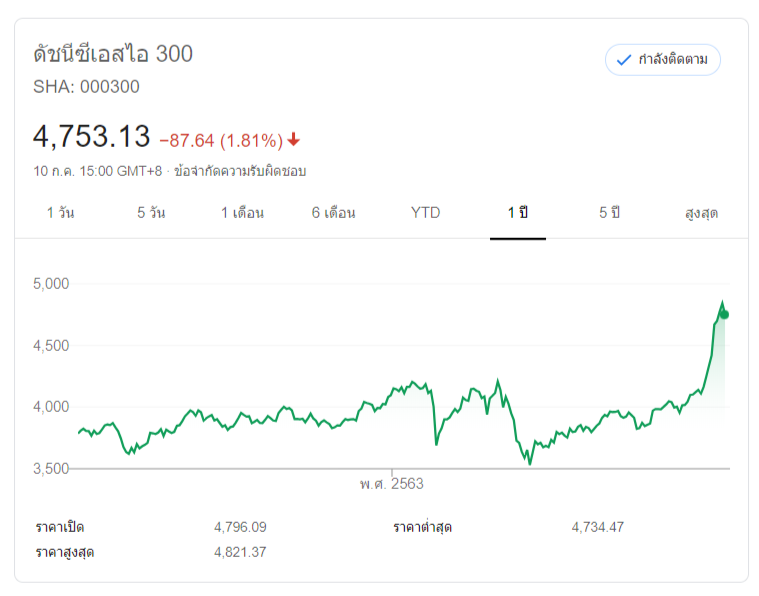This screenshot has height=596, width=759.
Task: Select the 5 วัน range tab
Action: pyautogui.click(x=151, y=213)
